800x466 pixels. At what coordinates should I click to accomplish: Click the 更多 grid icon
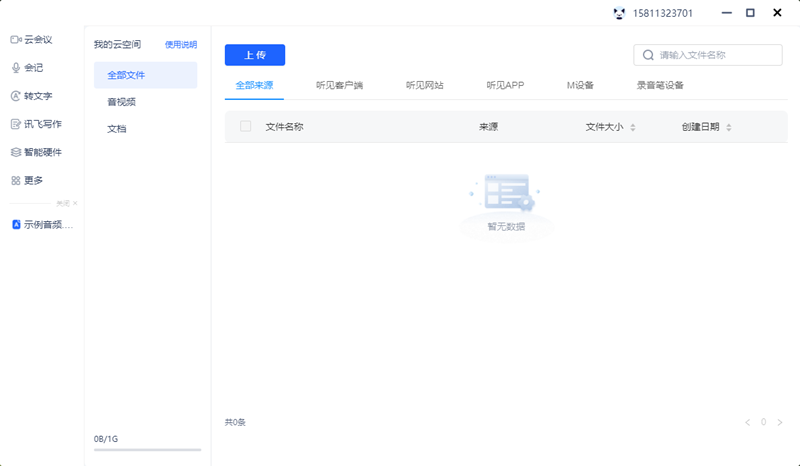coord(16,180)
